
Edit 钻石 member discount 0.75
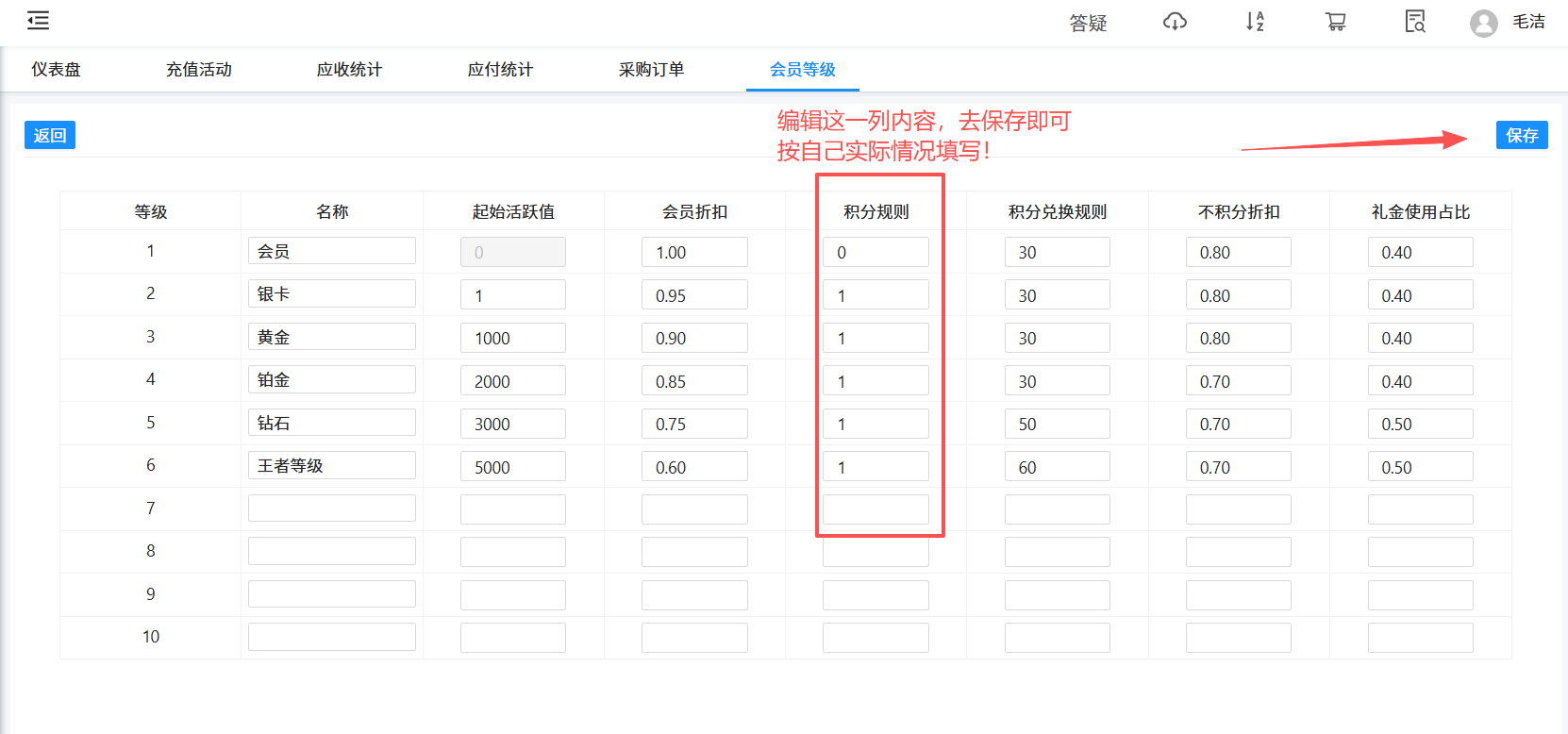tap(694, 424)
